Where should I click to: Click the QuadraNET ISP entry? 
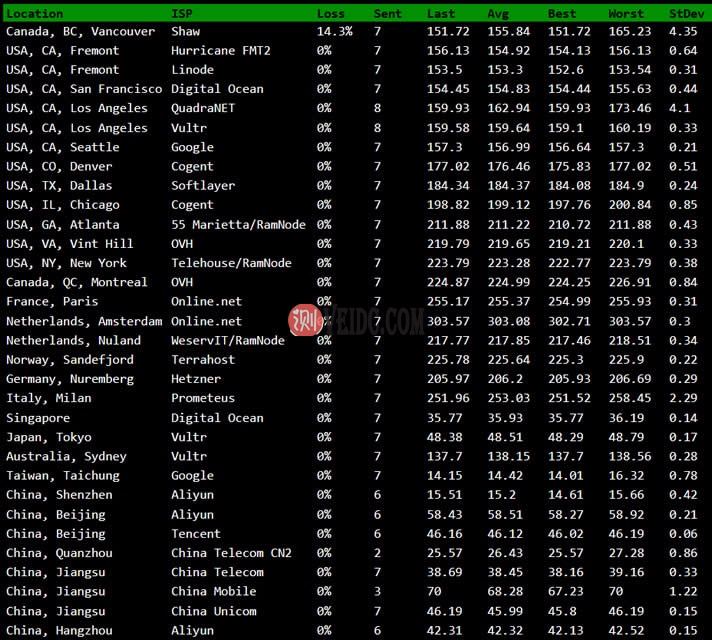pyautogui.click(x=203, y=108)
